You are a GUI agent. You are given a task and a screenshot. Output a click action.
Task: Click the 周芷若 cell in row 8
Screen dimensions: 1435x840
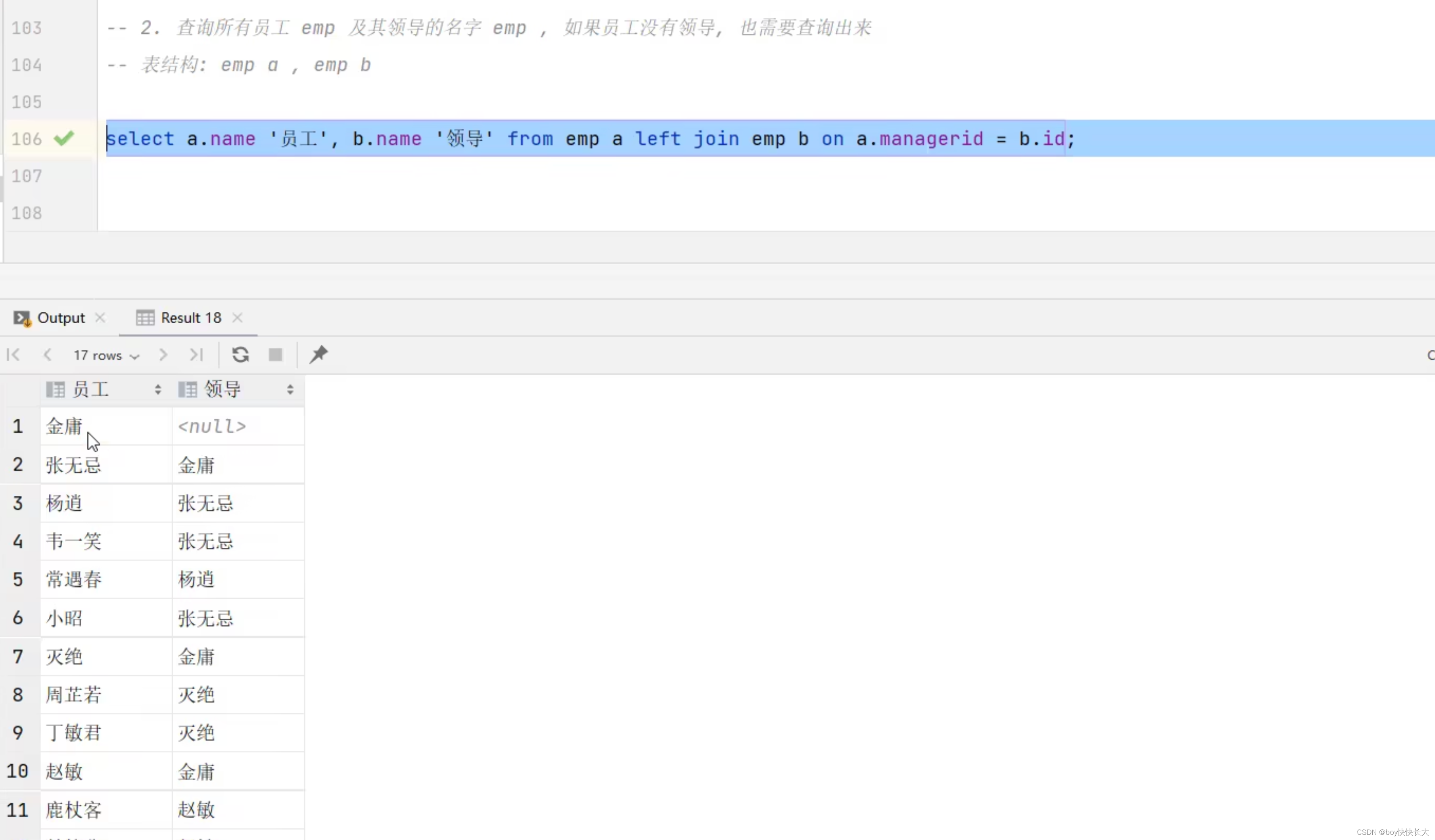[x=106, y=694]
